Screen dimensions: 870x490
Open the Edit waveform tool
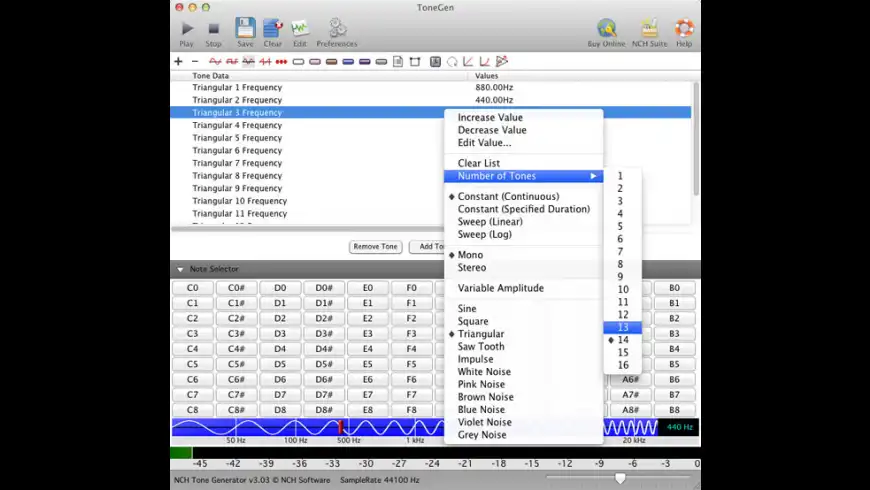(300, 29)
